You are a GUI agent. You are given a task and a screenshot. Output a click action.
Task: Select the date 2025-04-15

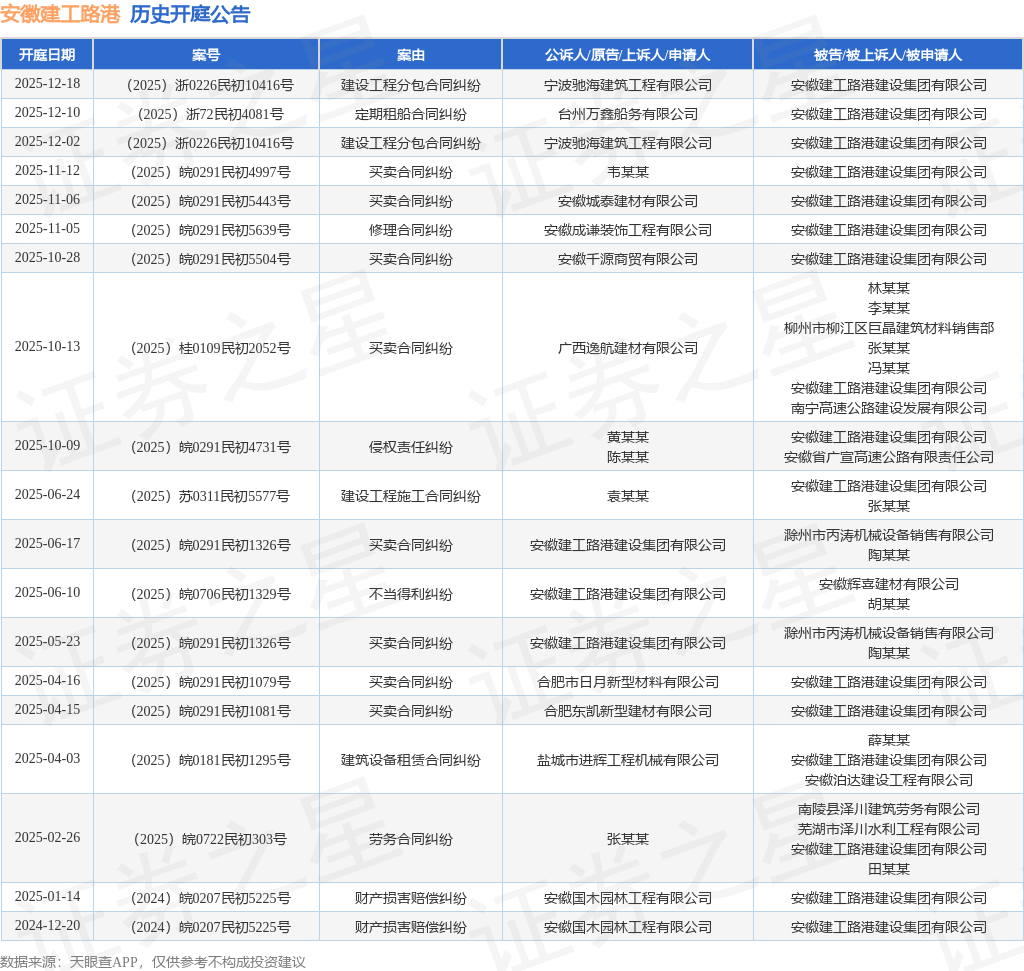pos(47,710)
